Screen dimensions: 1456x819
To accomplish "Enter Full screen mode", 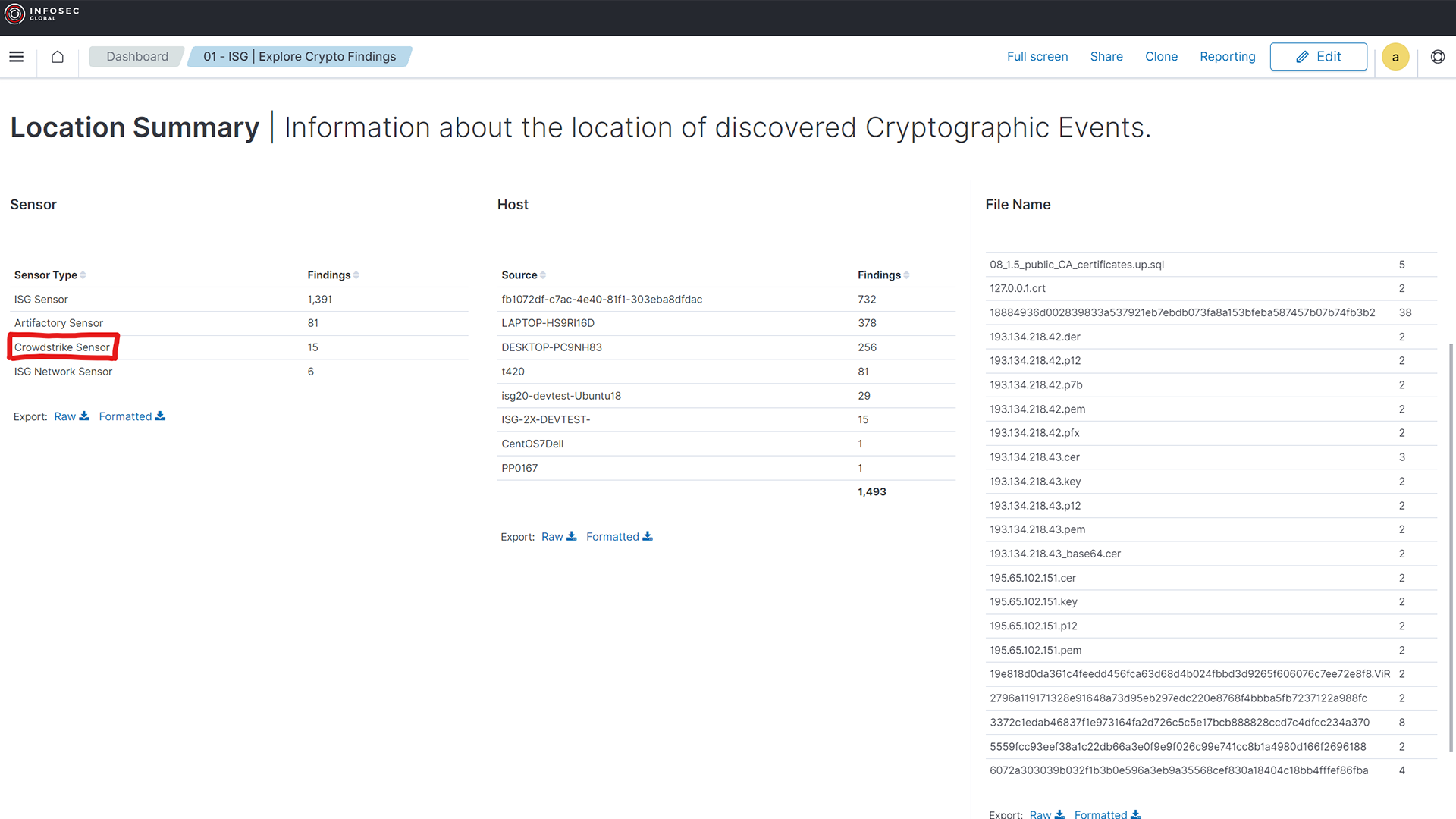I will tap(1037, 57).
